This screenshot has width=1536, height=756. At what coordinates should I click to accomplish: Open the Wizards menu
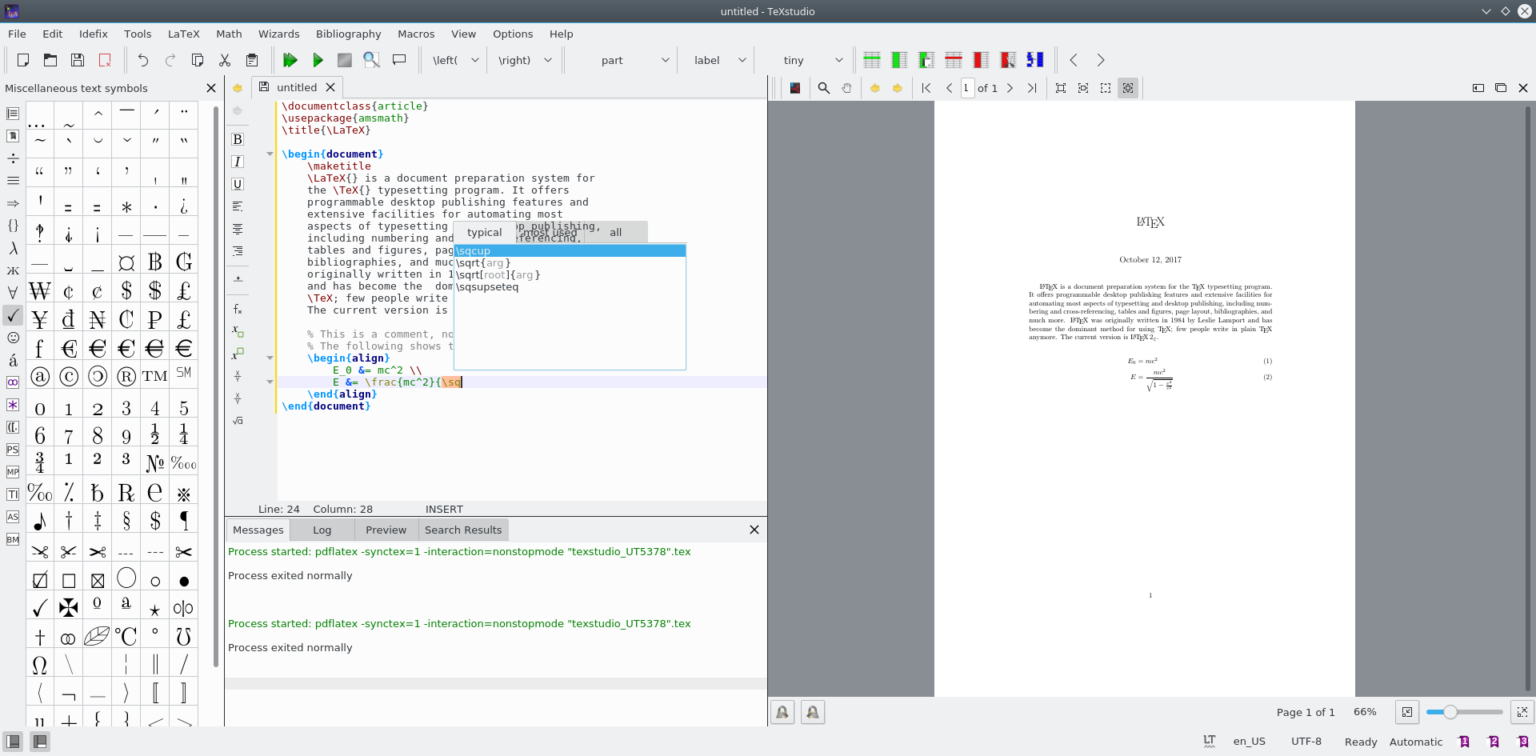pyautogui.click(x=279, y=33)
